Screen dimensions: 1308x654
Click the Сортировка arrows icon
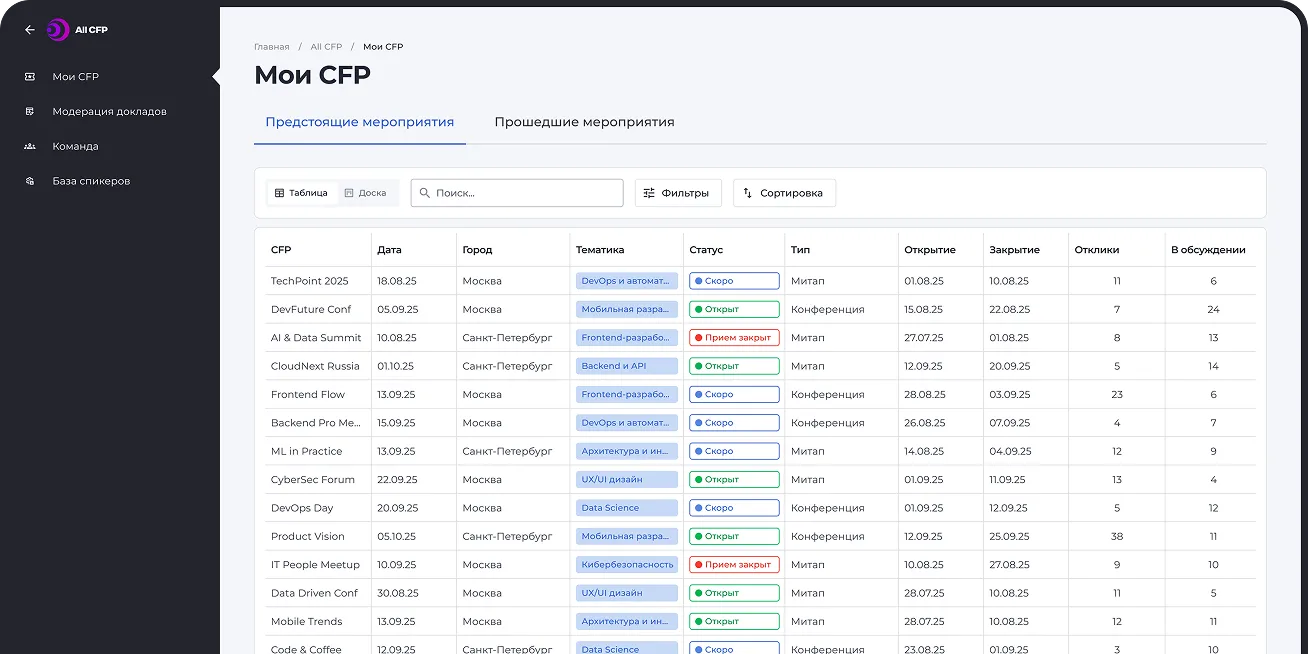[749, 192]
